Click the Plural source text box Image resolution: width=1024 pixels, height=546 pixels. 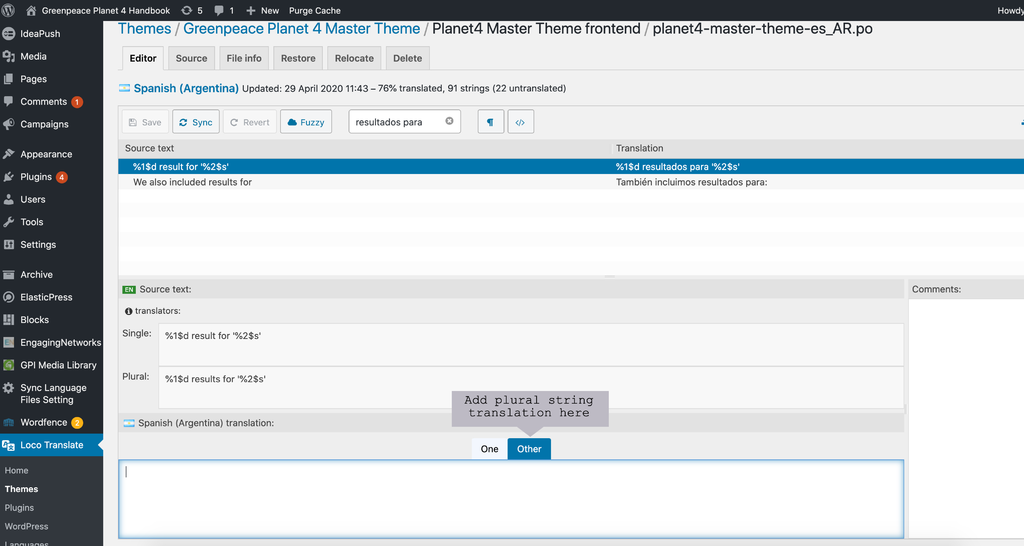(531, 388)
